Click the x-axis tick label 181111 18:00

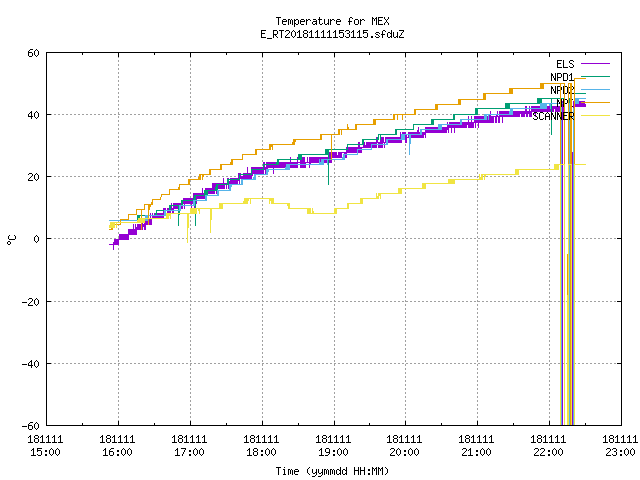261,446
